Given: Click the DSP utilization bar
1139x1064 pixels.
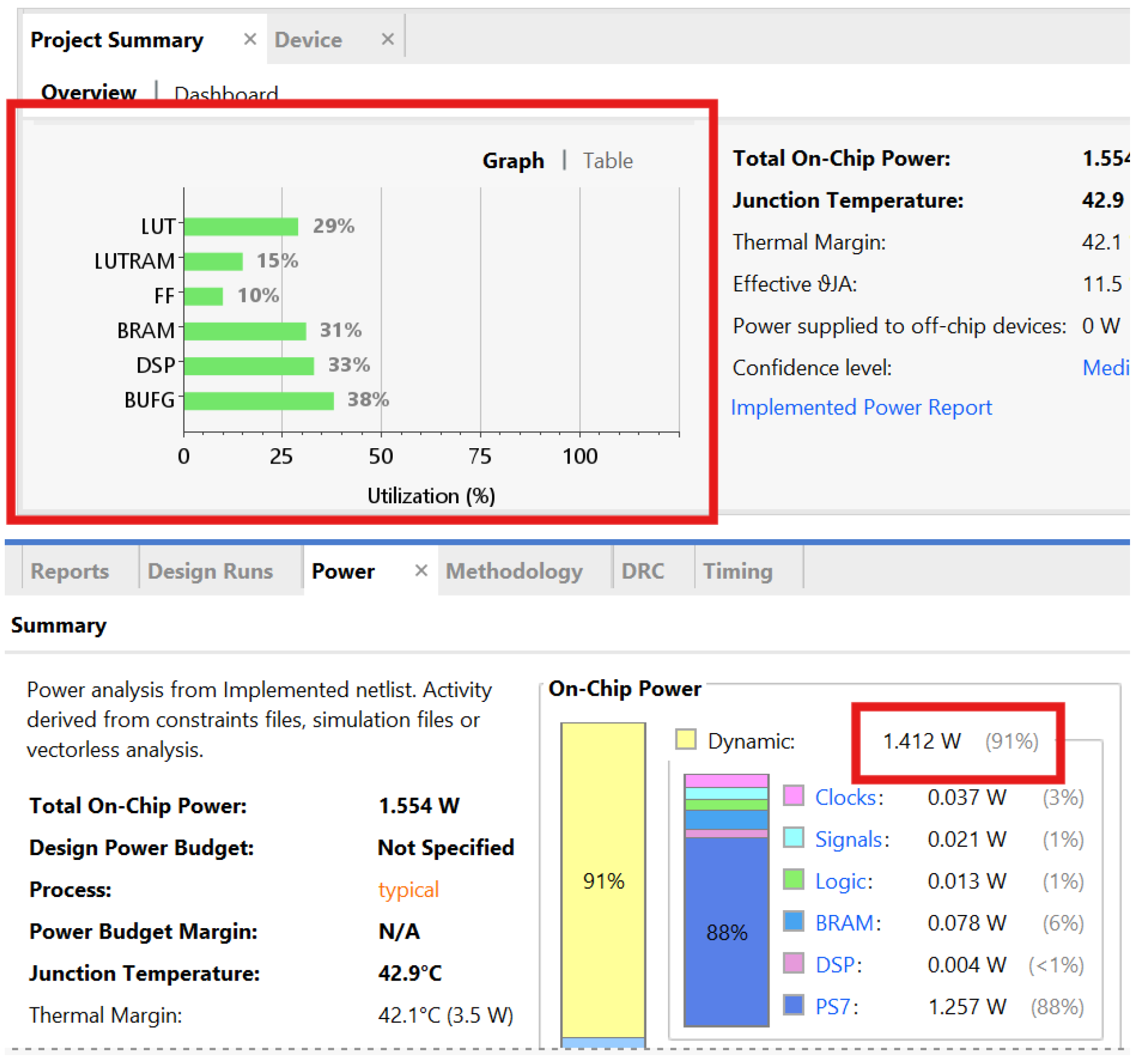Looking at the screenshot, I should (x=249, y=366).
